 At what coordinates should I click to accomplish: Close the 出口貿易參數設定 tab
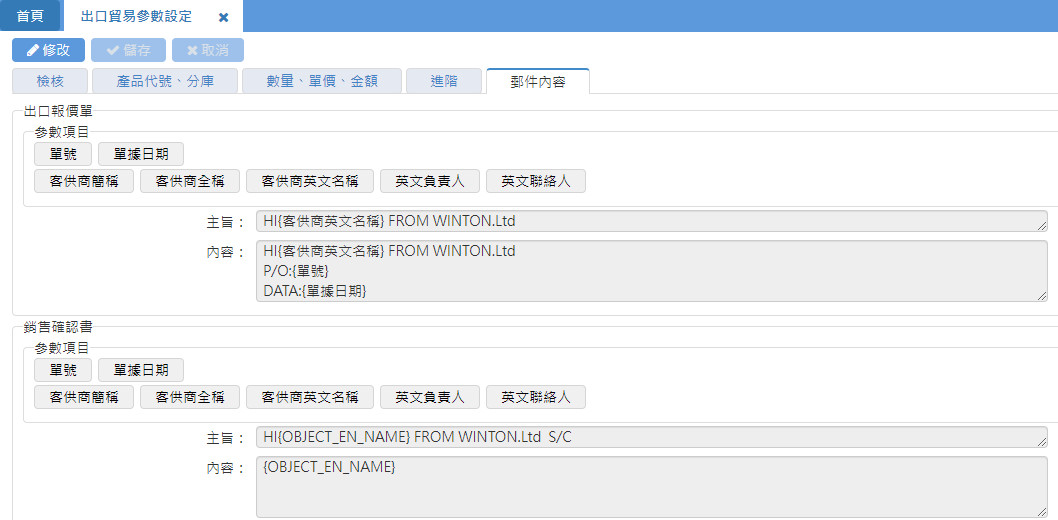(223, 17)
